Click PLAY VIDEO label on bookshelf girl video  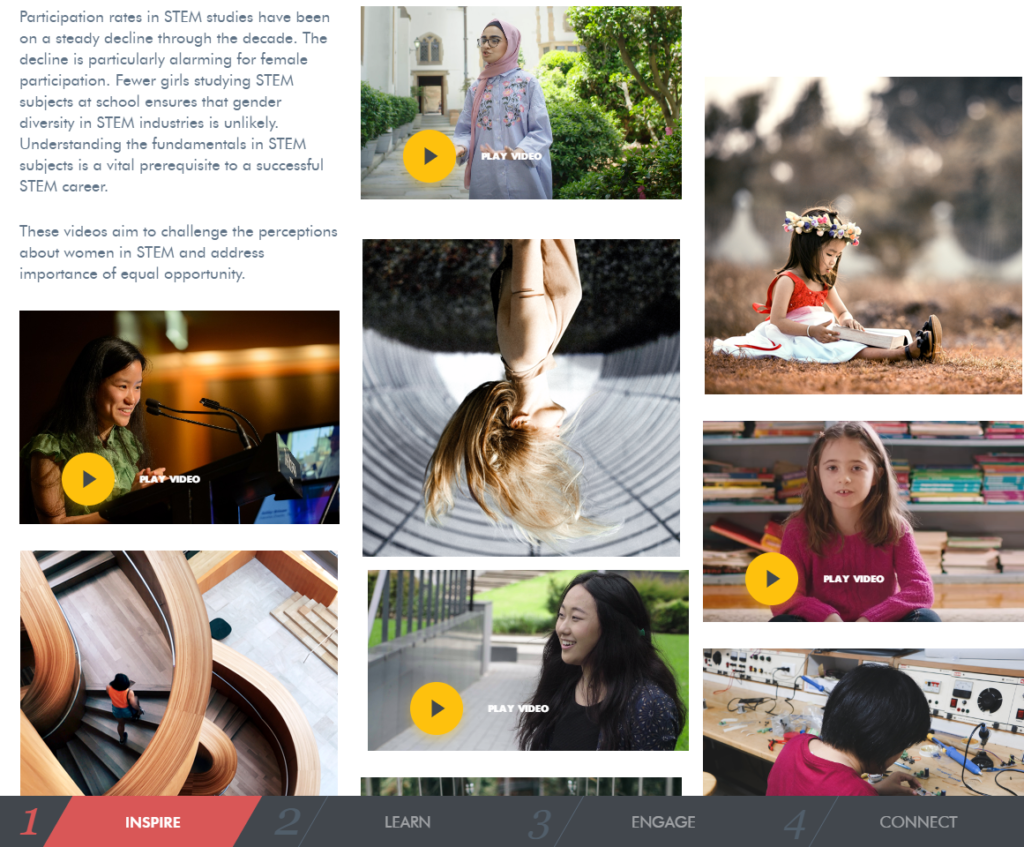tap(854, 579)
